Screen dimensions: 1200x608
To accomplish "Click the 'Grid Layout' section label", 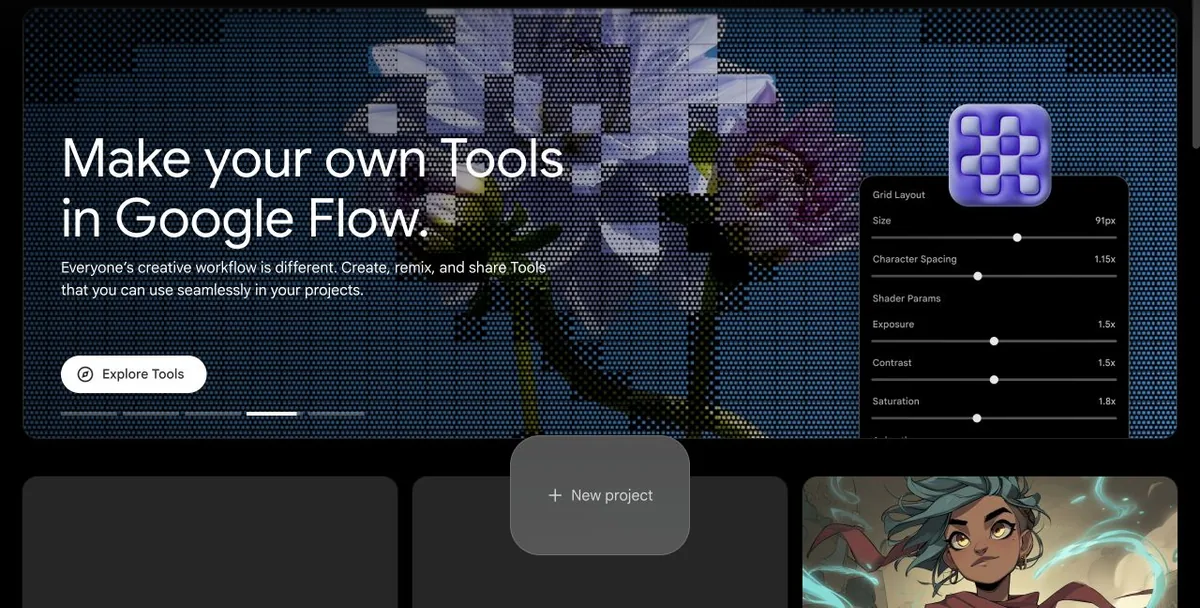I will [899, 195].
